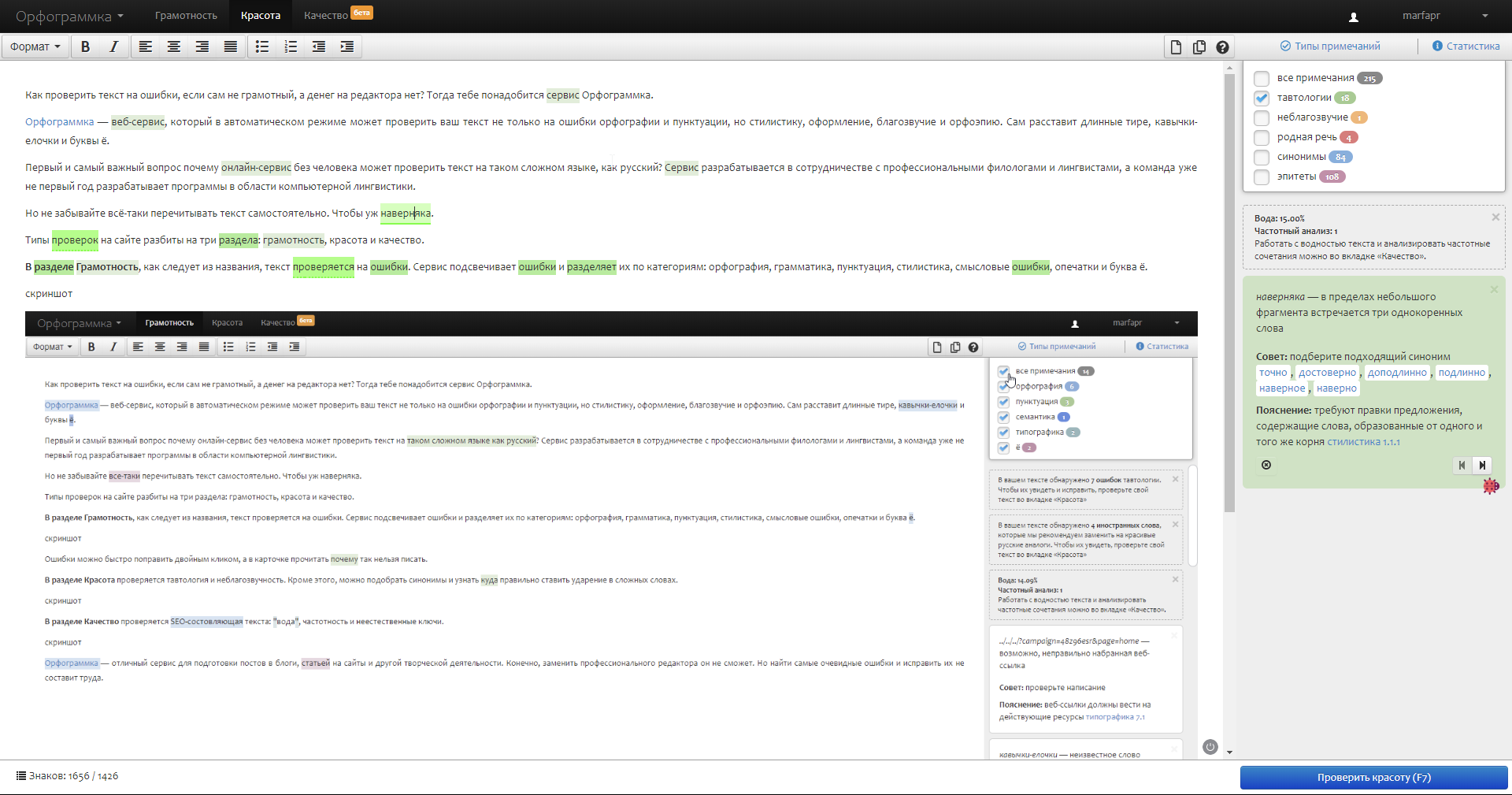Decrease the paragraph indent
This screenshot has width=1512, height=795.
[319, 46]
